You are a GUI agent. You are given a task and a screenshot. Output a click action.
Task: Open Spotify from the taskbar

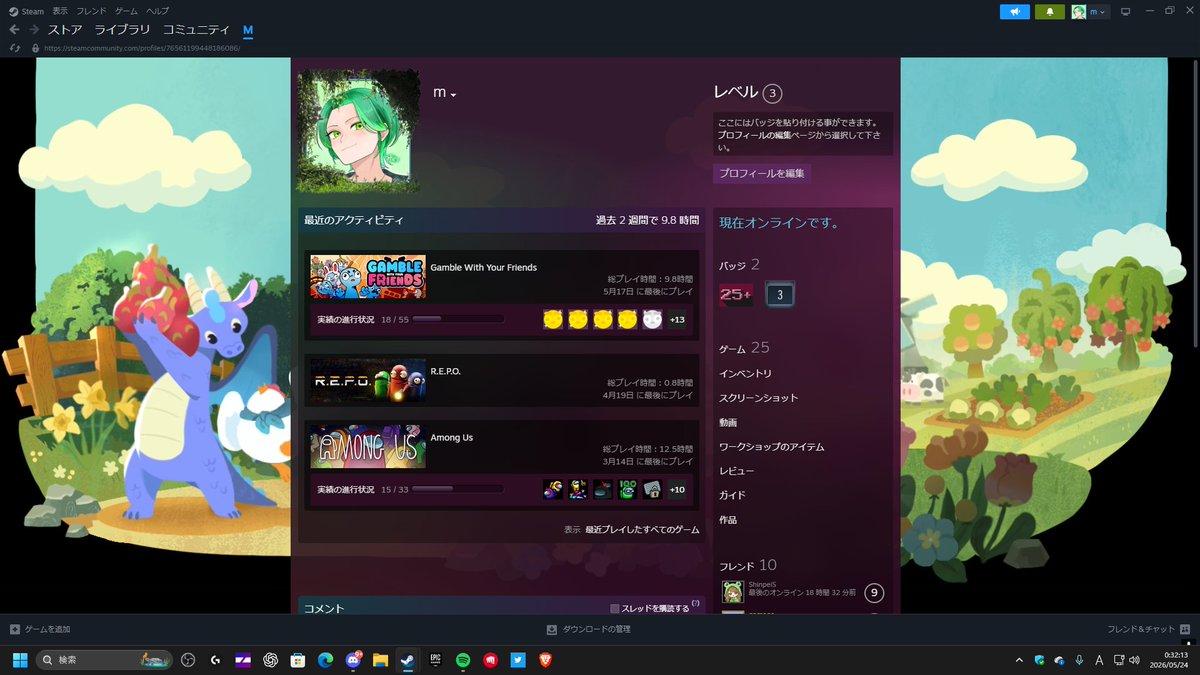click(463, 660)
